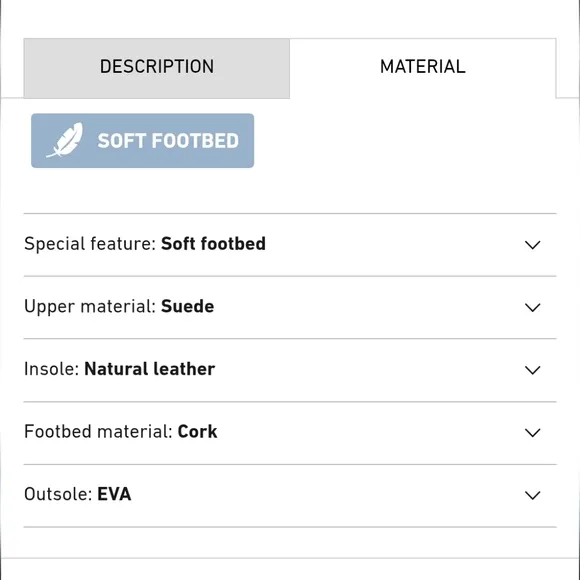Click the 'Insole:' label text
This screenshot has height=580, width=580.
(x=52, y=369)
